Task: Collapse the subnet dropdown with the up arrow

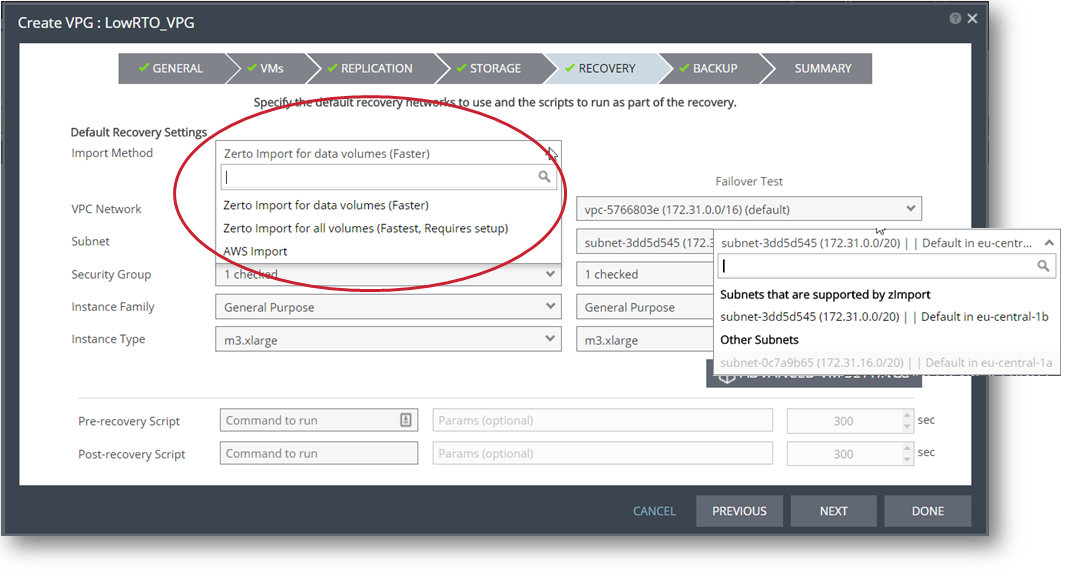Action: pyautogui.click(x=1049, y=243)
